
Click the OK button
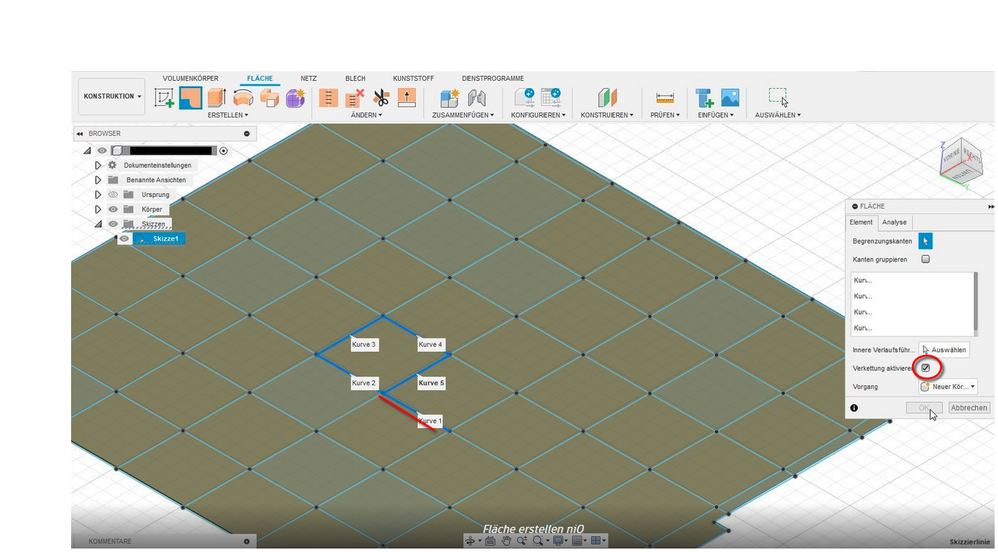point(924,407)
